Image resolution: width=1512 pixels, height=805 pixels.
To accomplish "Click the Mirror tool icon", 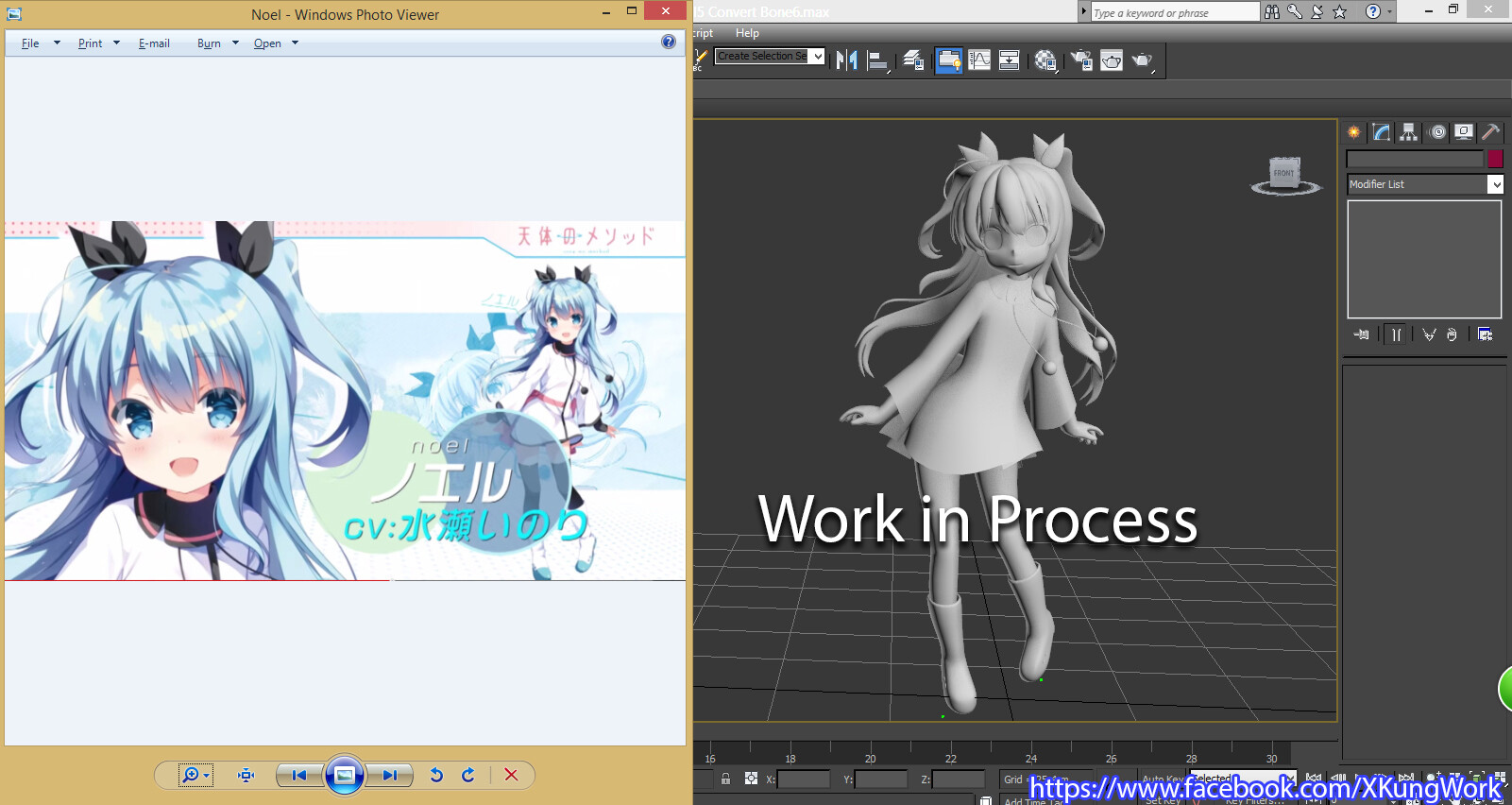I will point(847,60).
